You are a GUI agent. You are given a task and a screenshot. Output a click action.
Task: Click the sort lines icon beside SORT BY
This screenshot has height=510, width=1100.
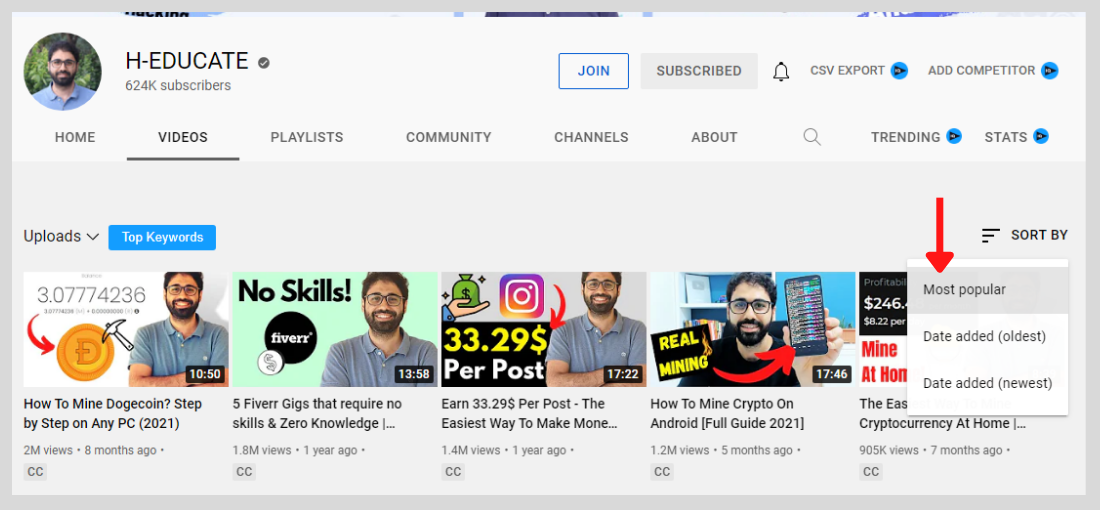991,236
